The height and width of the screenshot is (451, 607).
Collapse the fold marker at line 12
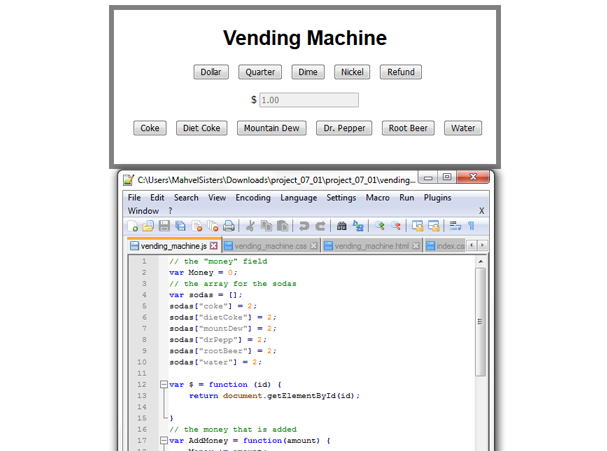163,384
